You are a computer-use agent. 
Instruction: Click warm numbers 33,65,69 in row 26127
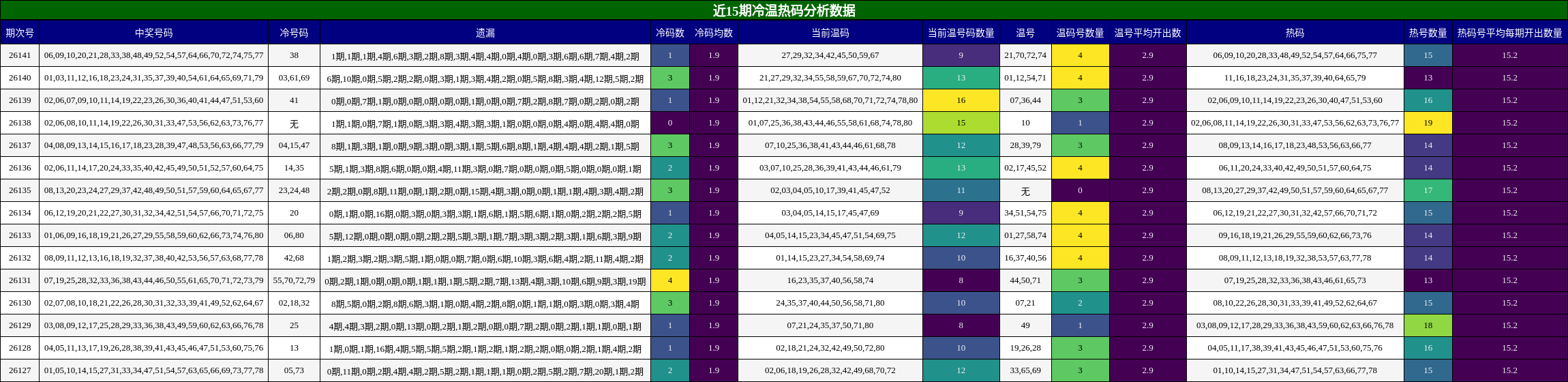1025,370
